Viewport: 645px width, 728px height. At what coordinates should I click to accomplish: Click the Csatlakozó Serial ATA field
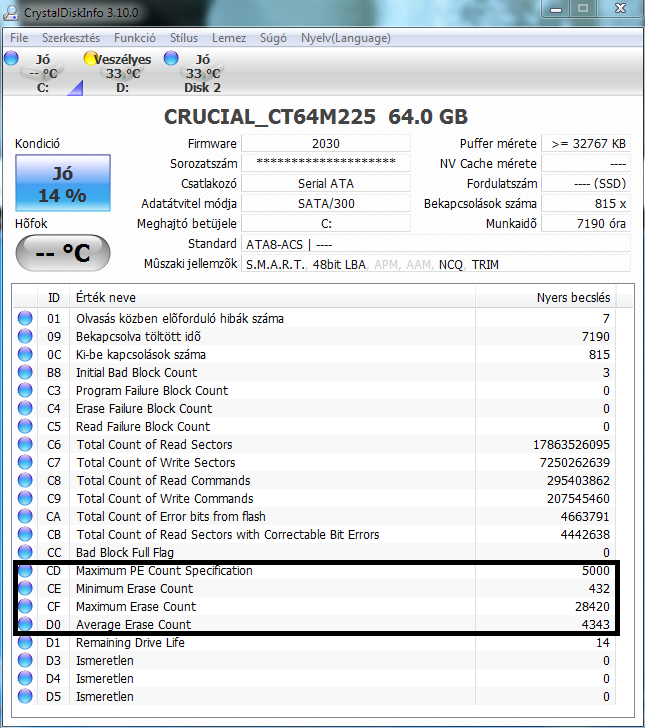[326, 183]
